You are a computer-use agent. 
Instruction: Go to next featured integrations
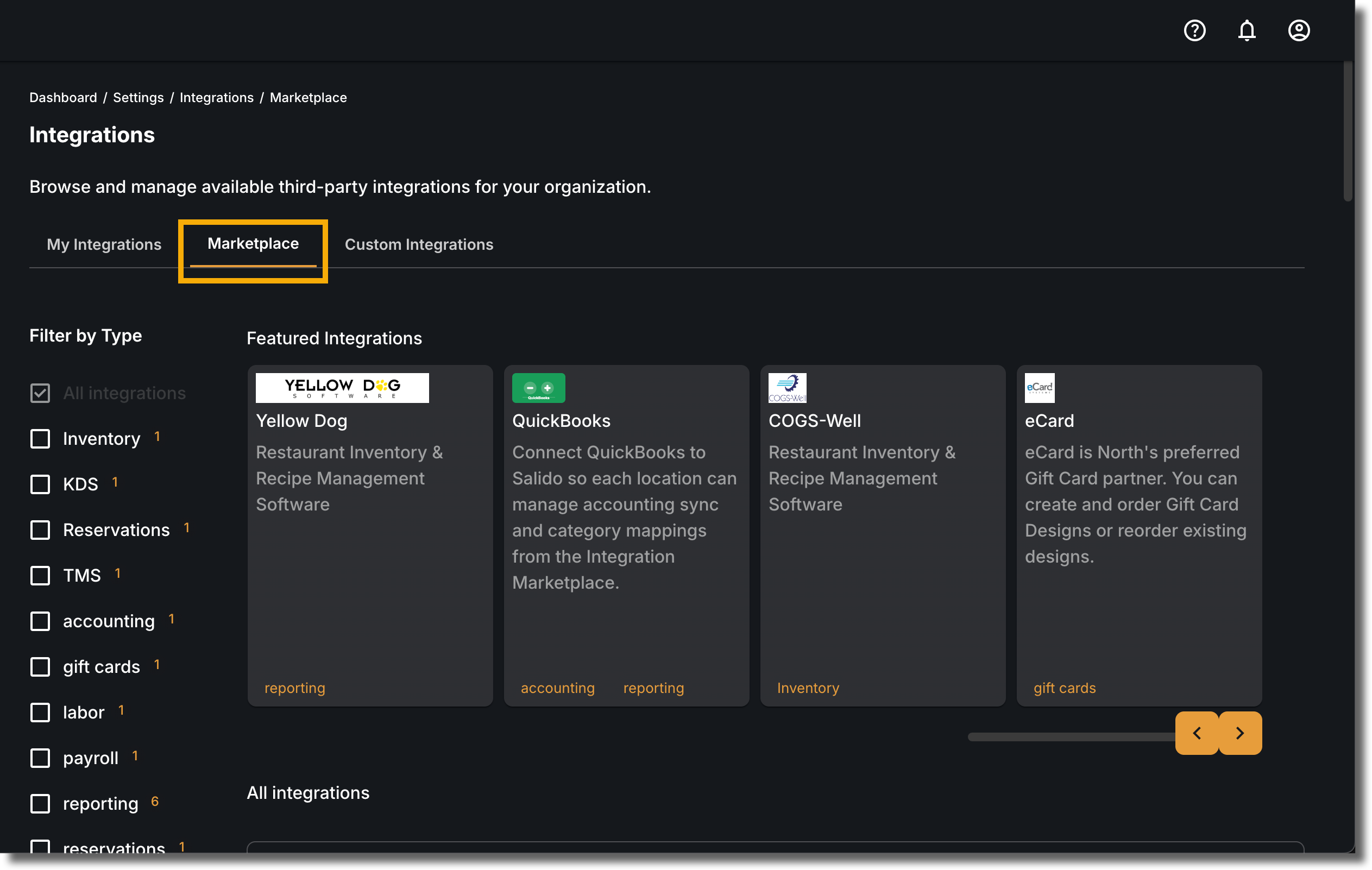[x=1240, y=733]
